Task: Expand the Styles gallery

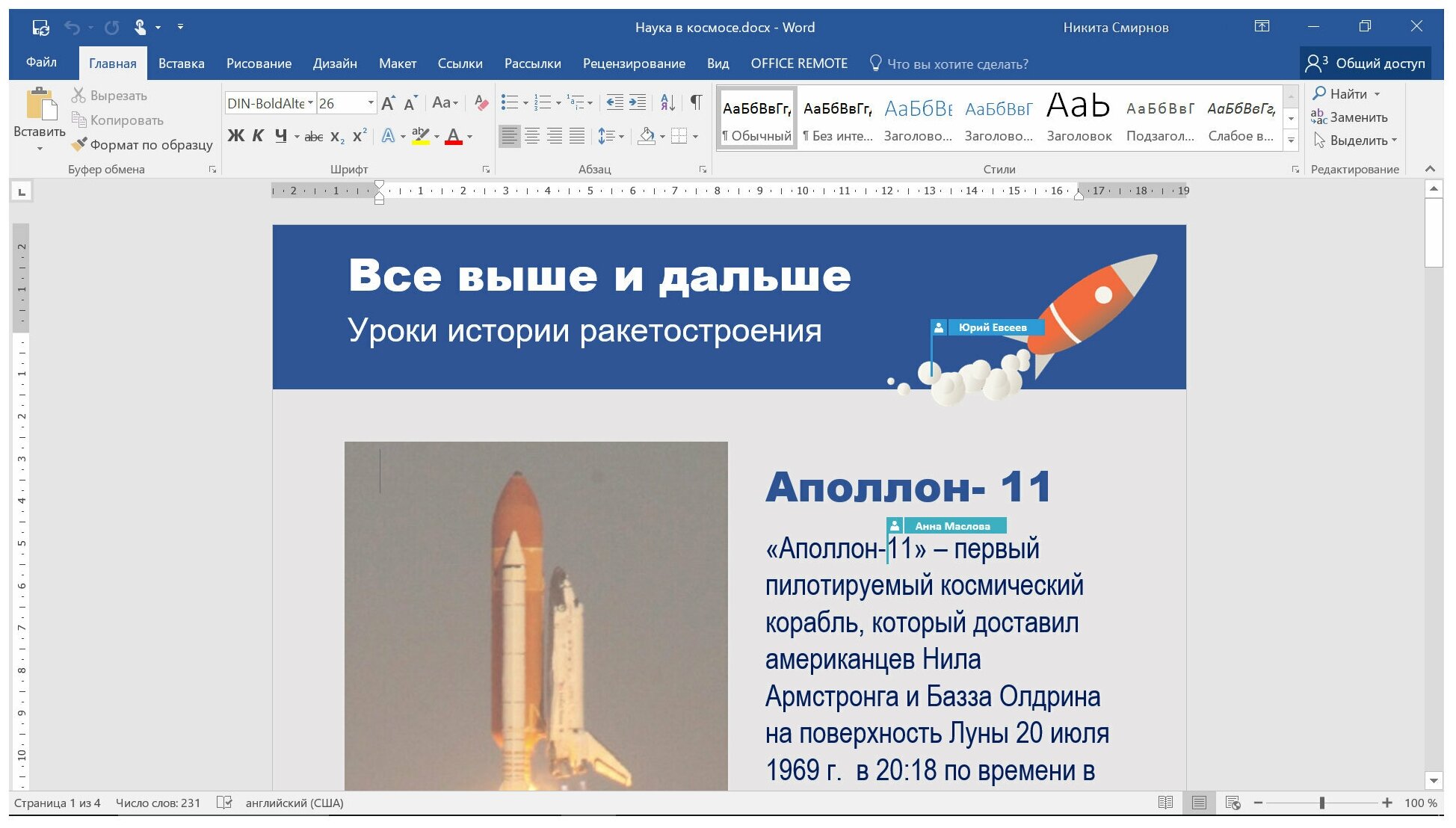Action: pos(1291,140)
